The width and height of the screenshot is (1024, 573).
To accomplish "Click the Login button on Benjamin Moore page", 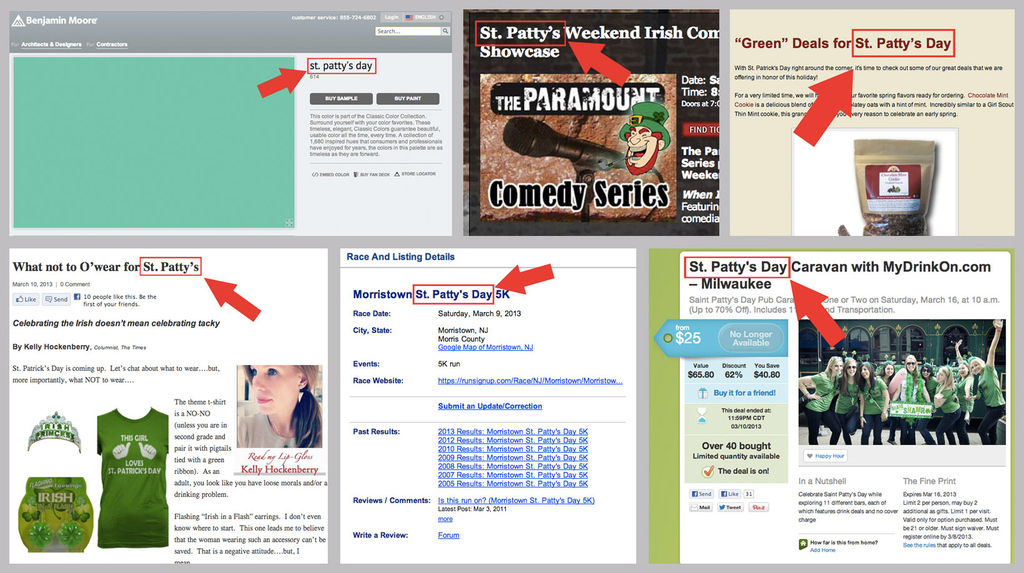I will (x=391, y=17).
